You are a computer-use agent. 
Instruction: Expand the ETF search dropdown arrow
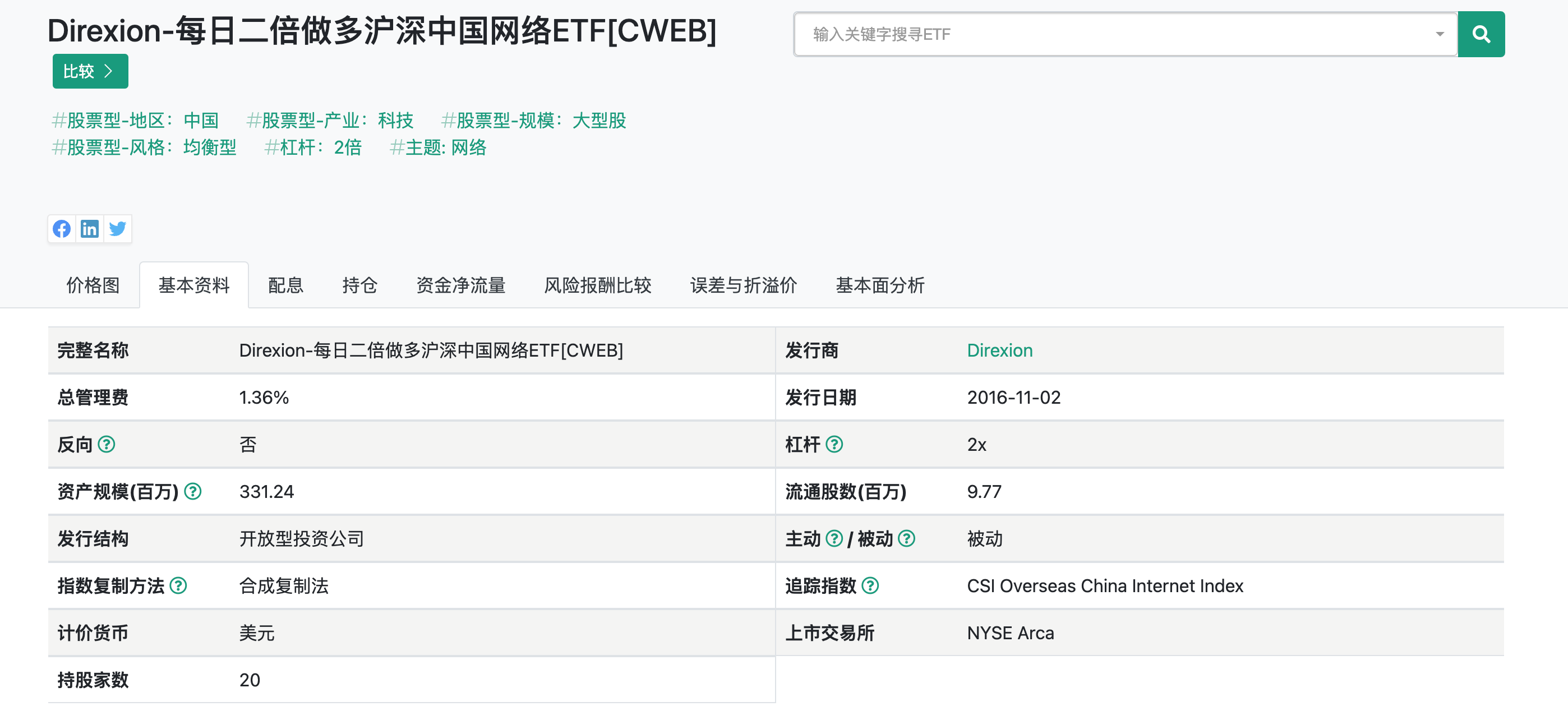pyautogui.click(x=1440, y=34)
